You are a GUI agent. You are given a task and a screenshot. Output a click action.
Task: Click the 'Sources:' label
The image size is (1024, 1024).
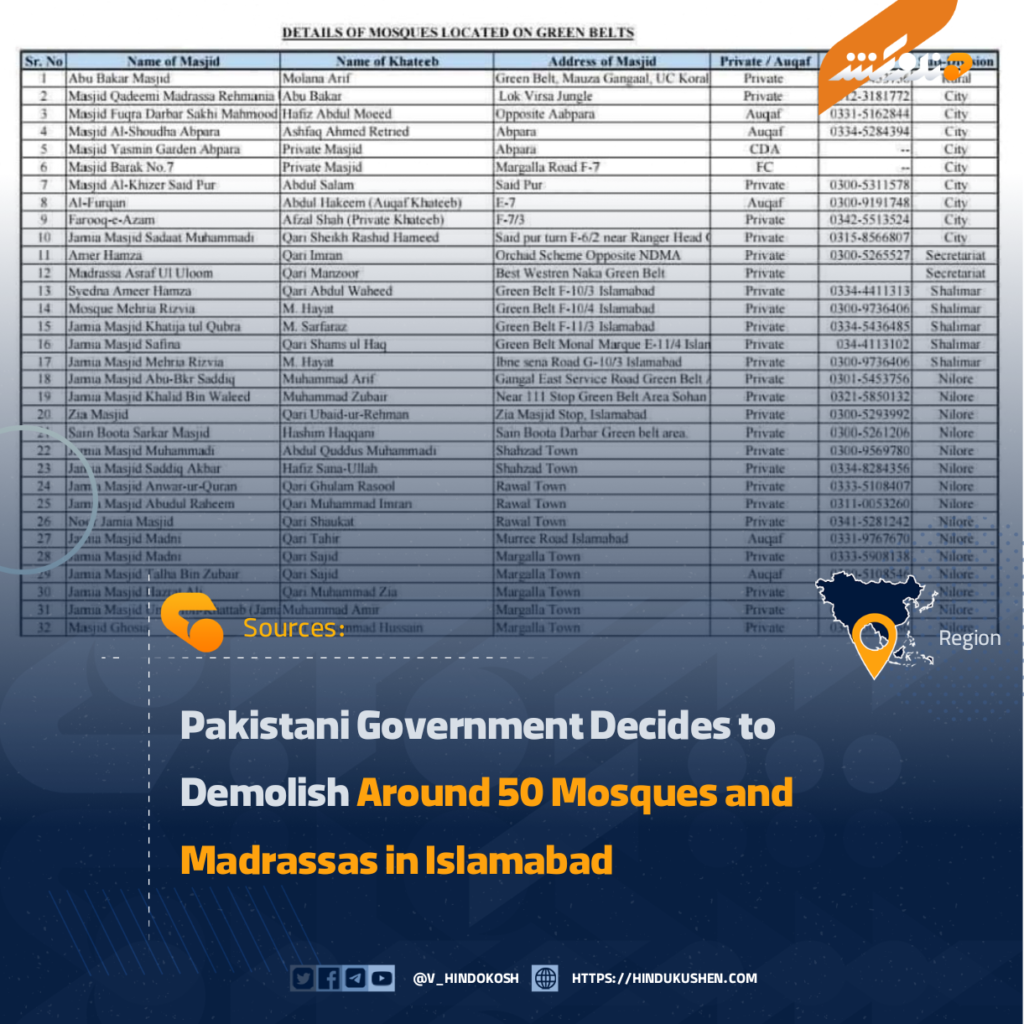pyautogui.click(x=294, y=628)
